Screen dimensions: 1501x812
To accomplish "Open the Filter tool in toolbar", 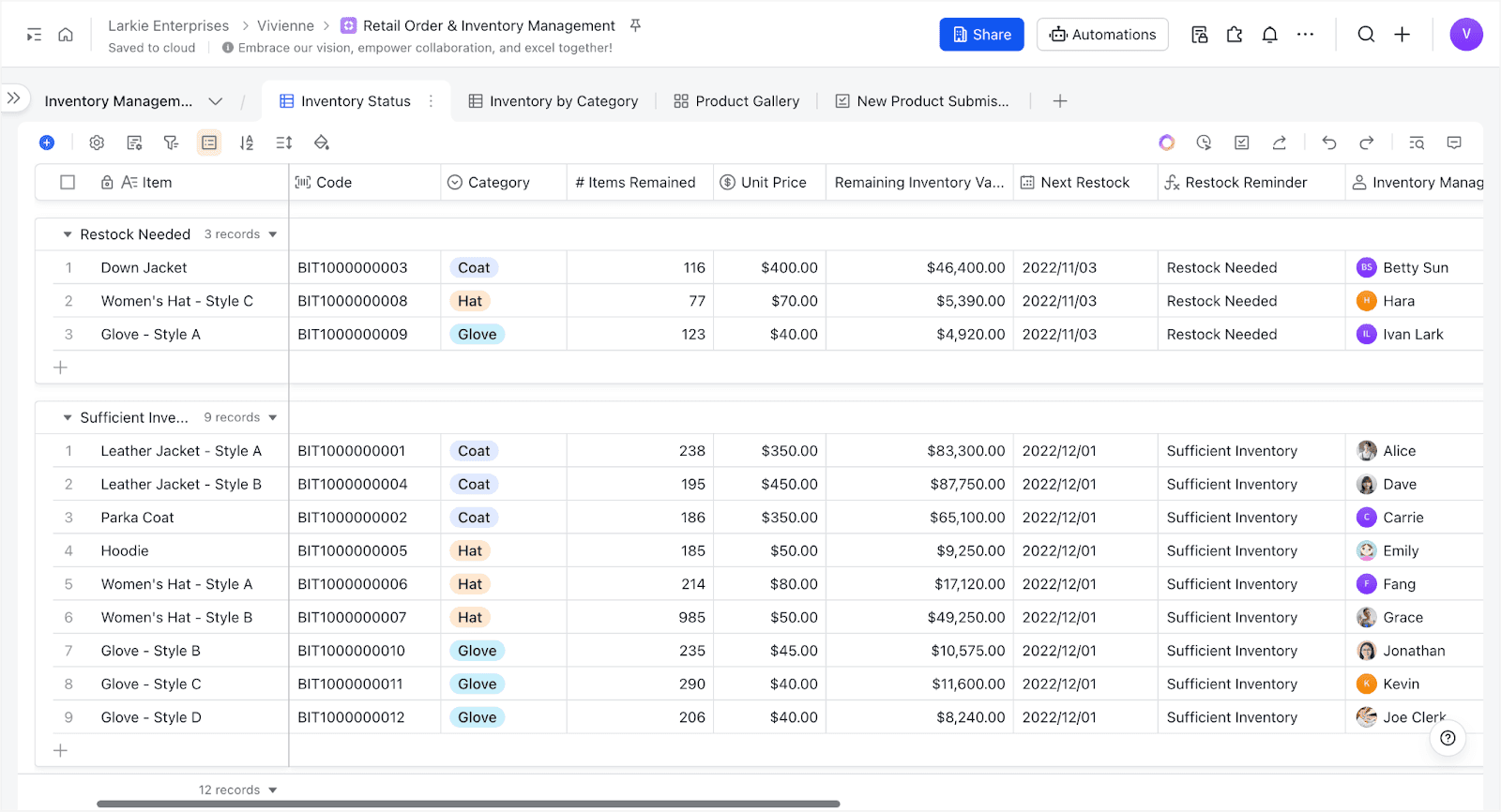I will (171, 143).
